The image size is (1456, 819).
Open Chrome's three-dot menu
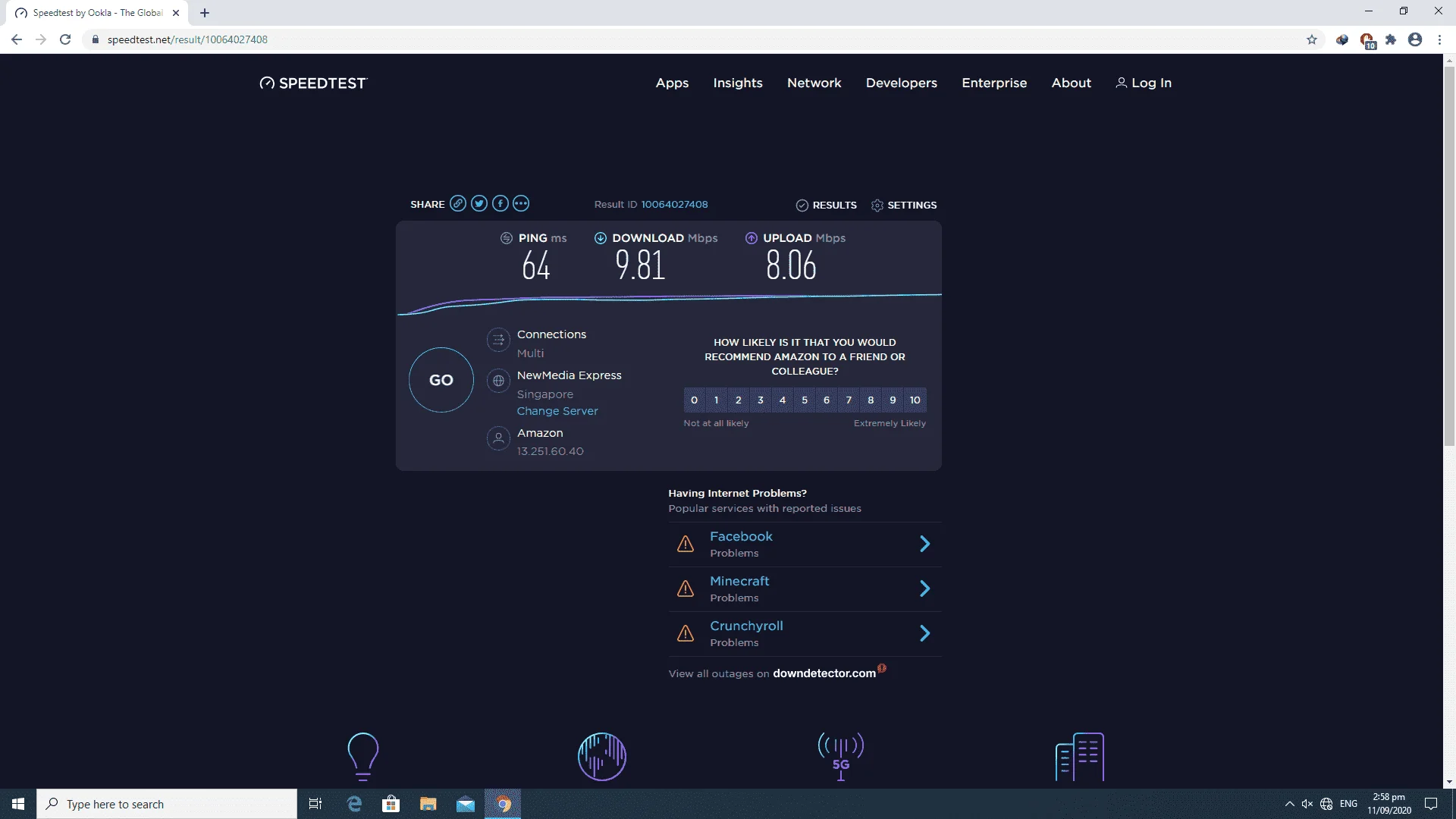1439,39
